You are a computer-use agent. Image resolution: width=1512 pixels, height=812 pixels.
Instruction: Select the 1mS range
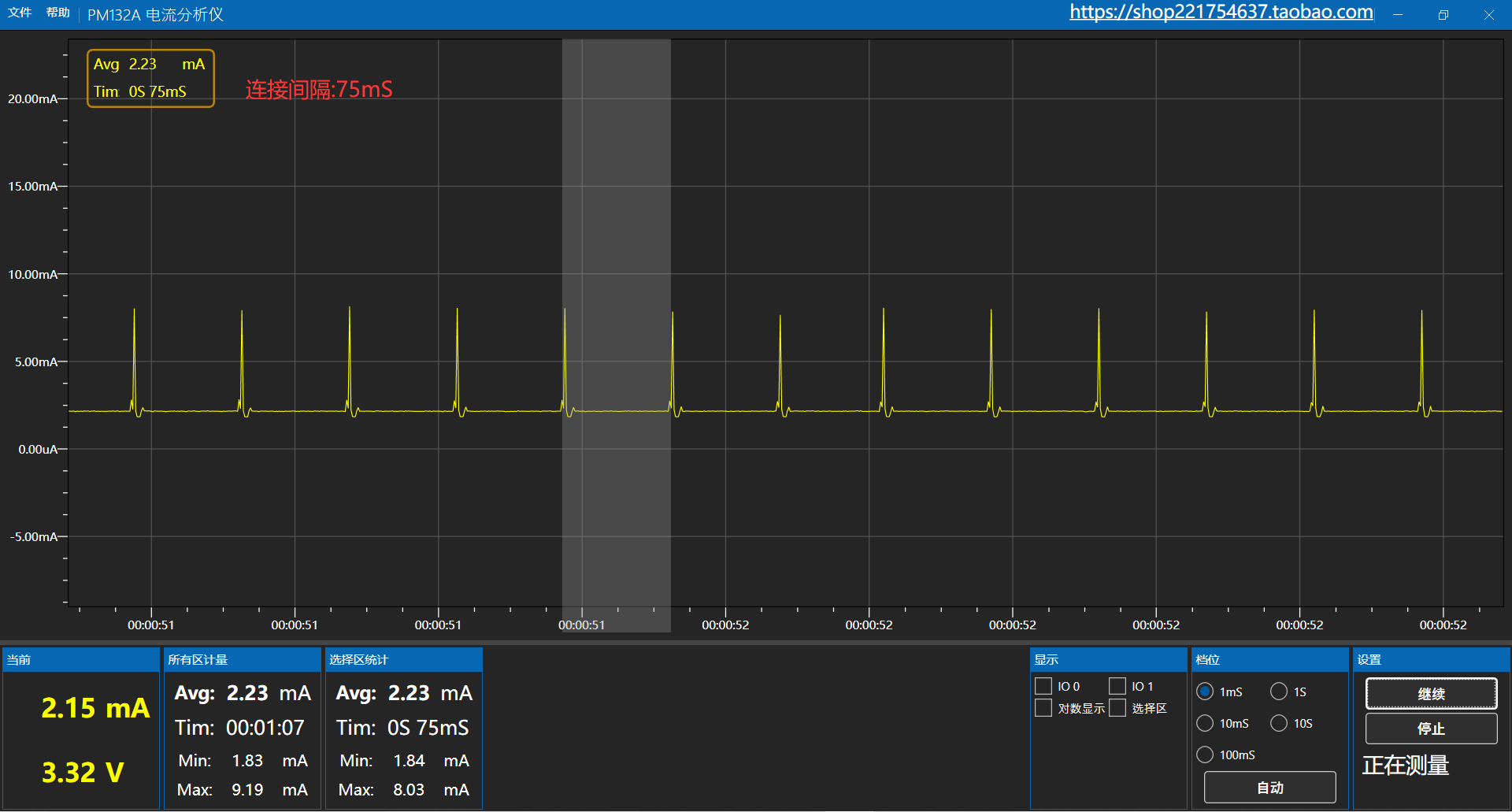1205,691
